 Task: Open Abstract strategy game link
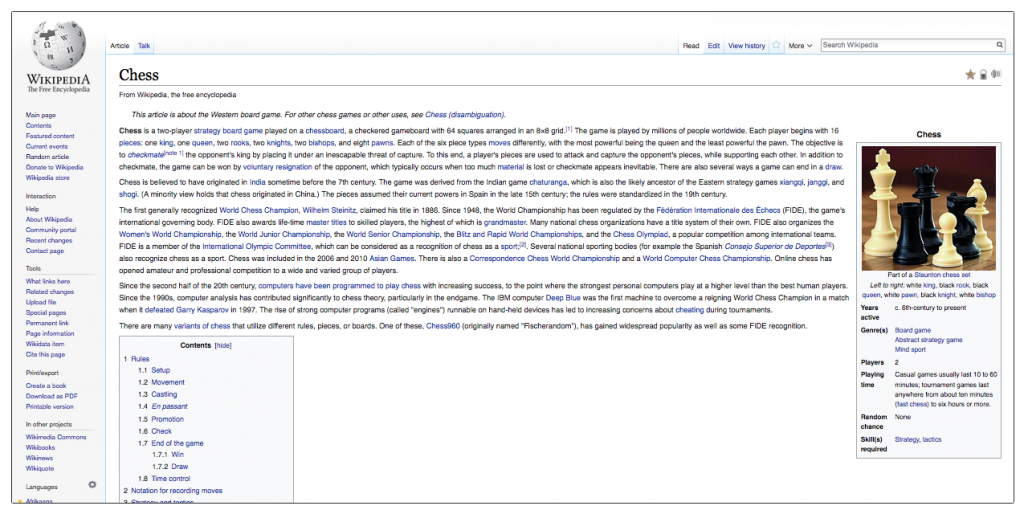click(929, 340)
